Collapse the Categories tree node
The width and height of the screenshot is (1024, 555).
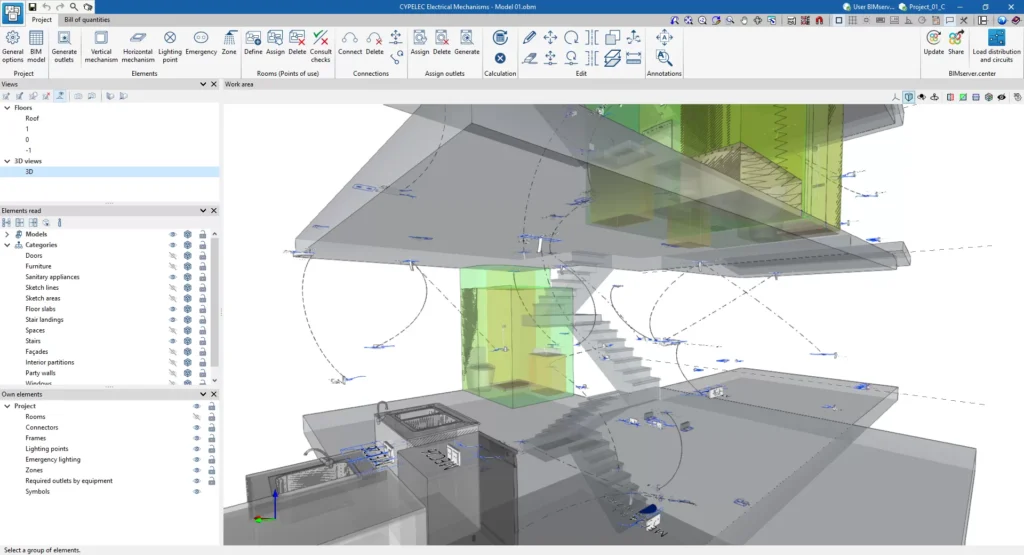(7, 245)
